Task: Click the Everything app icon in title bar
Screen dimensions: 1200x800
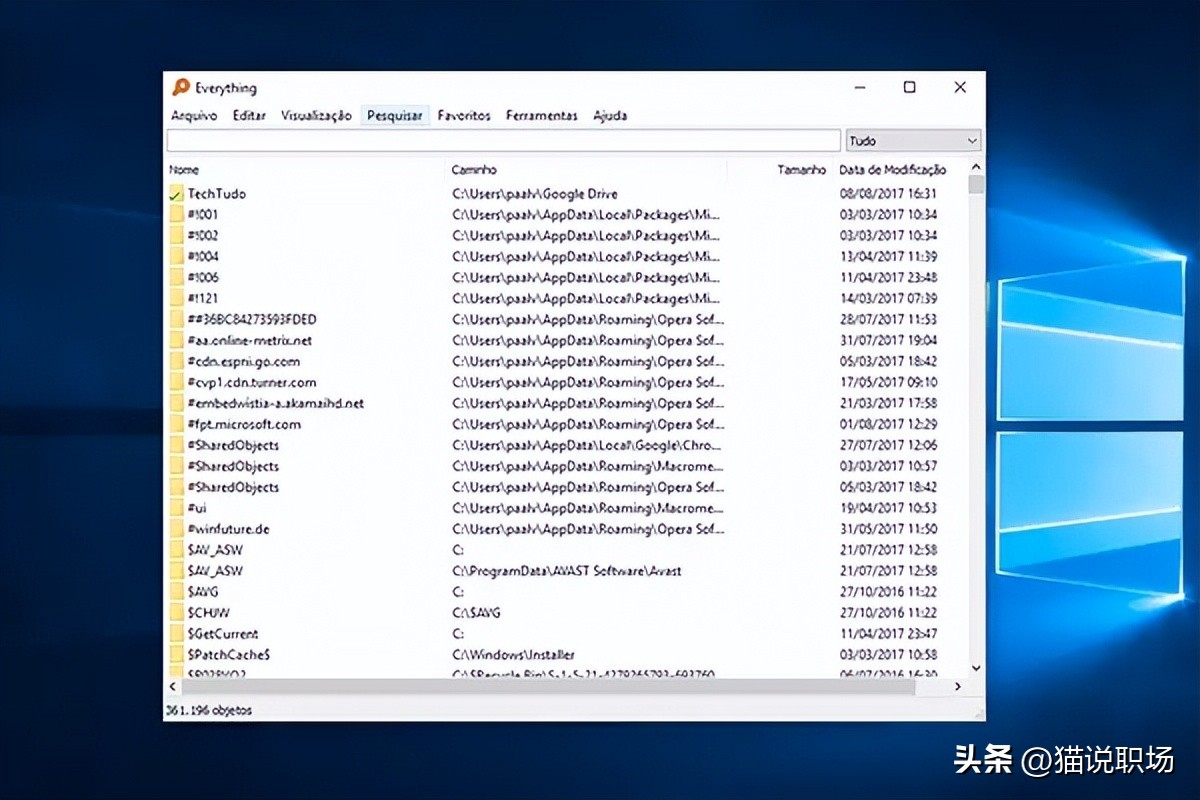Action: [x=181, y=88]
